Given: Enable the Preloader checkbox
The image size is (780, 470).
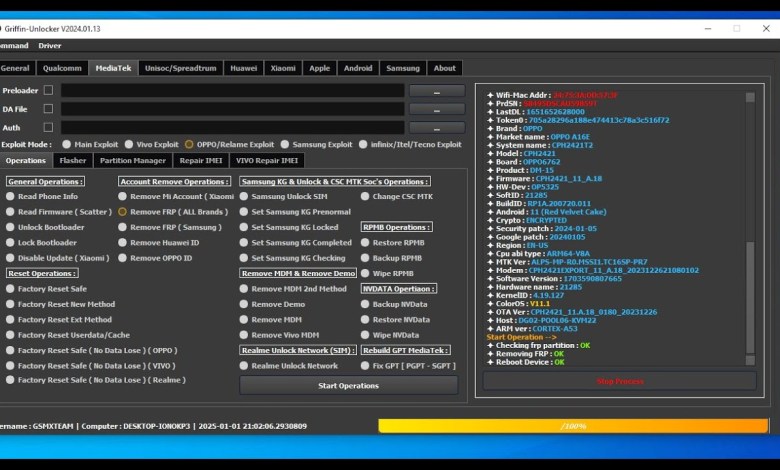Looking at the screenshot, I should (x=48, y=91).
